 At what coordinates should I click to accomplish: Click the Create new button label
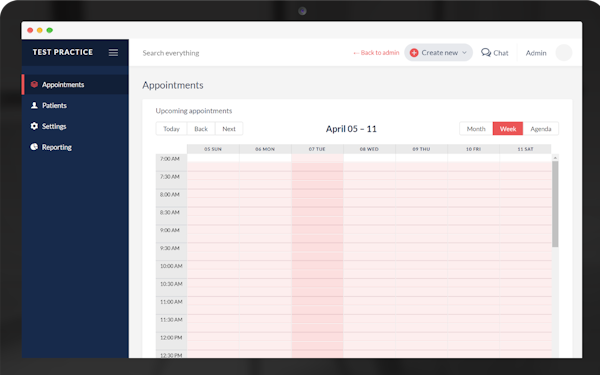point(440,52)
